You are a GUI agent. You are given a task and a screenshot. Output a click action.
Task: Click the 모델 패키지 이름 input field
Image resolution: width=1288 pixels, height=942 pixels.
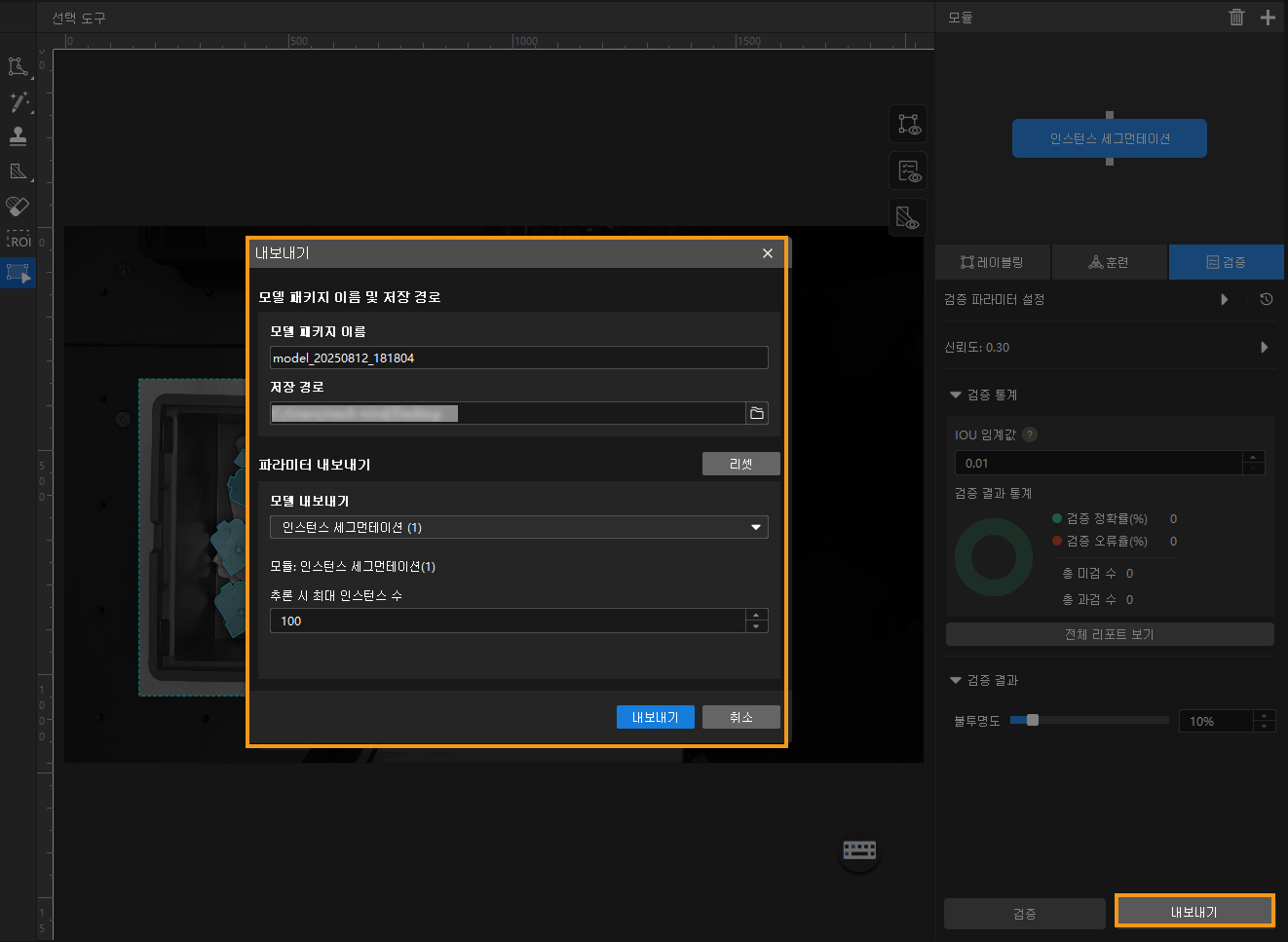coord(519,358)
